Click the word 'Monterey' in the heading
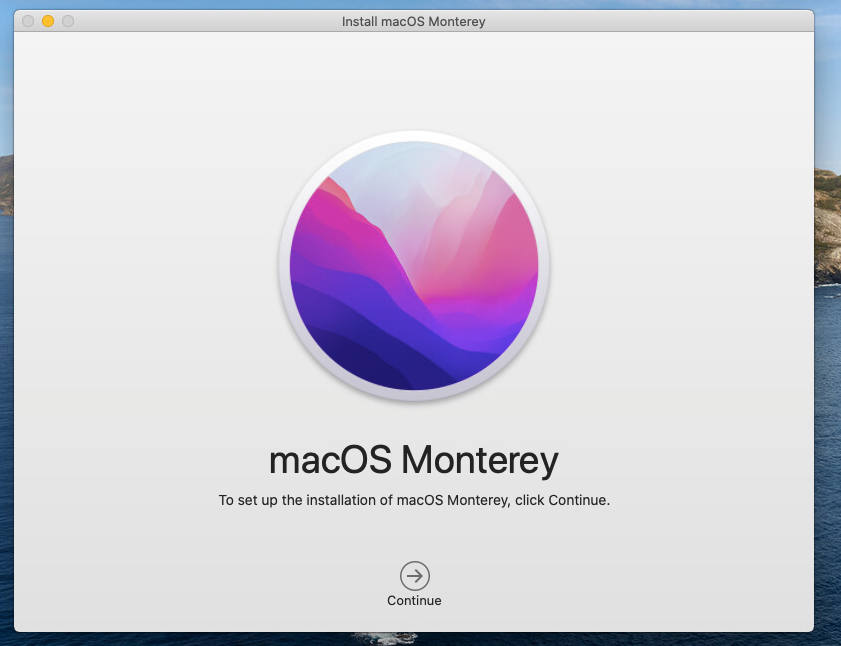Viewport: 841px width, 646px height. point(479,461)
